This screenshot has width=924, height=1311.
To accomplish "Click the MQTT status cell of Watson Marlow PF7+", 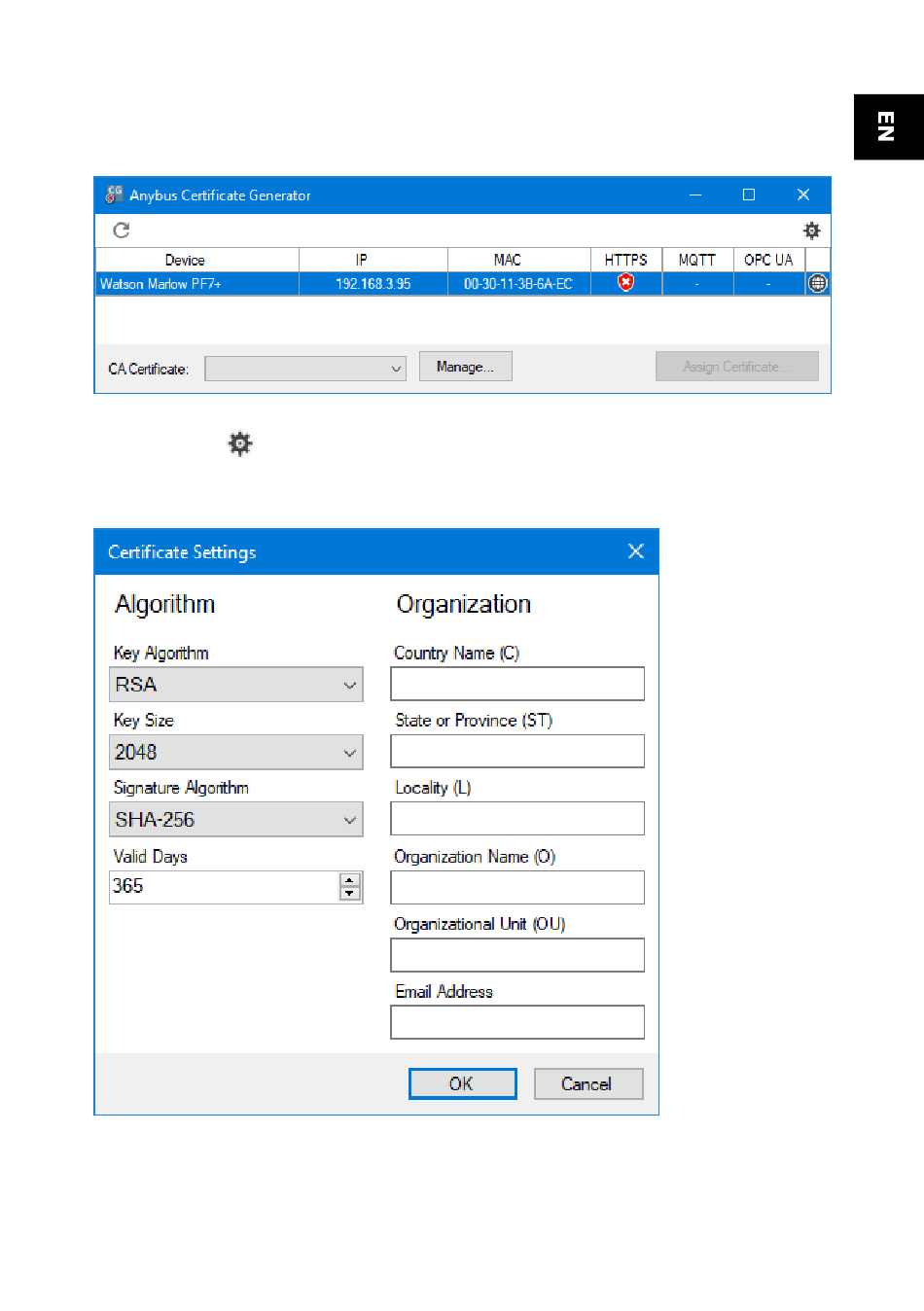I will (x=697, y=284).
